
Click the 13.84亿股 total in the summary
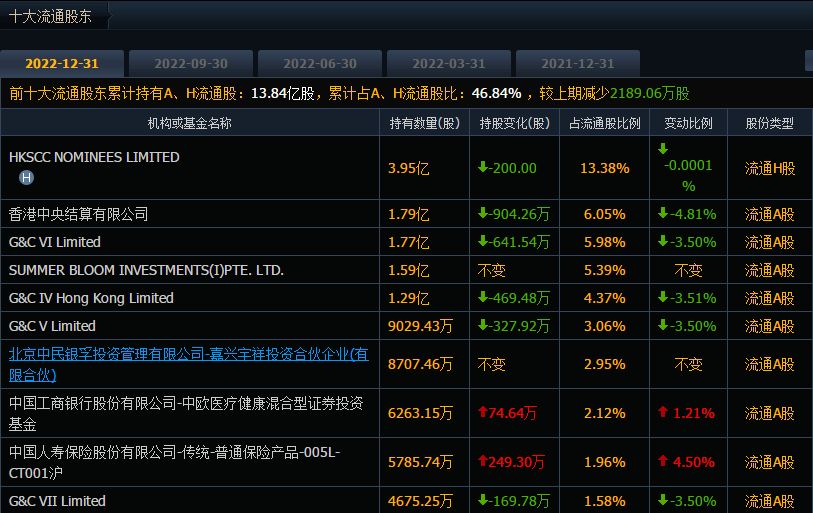click(x=283, y=93)
